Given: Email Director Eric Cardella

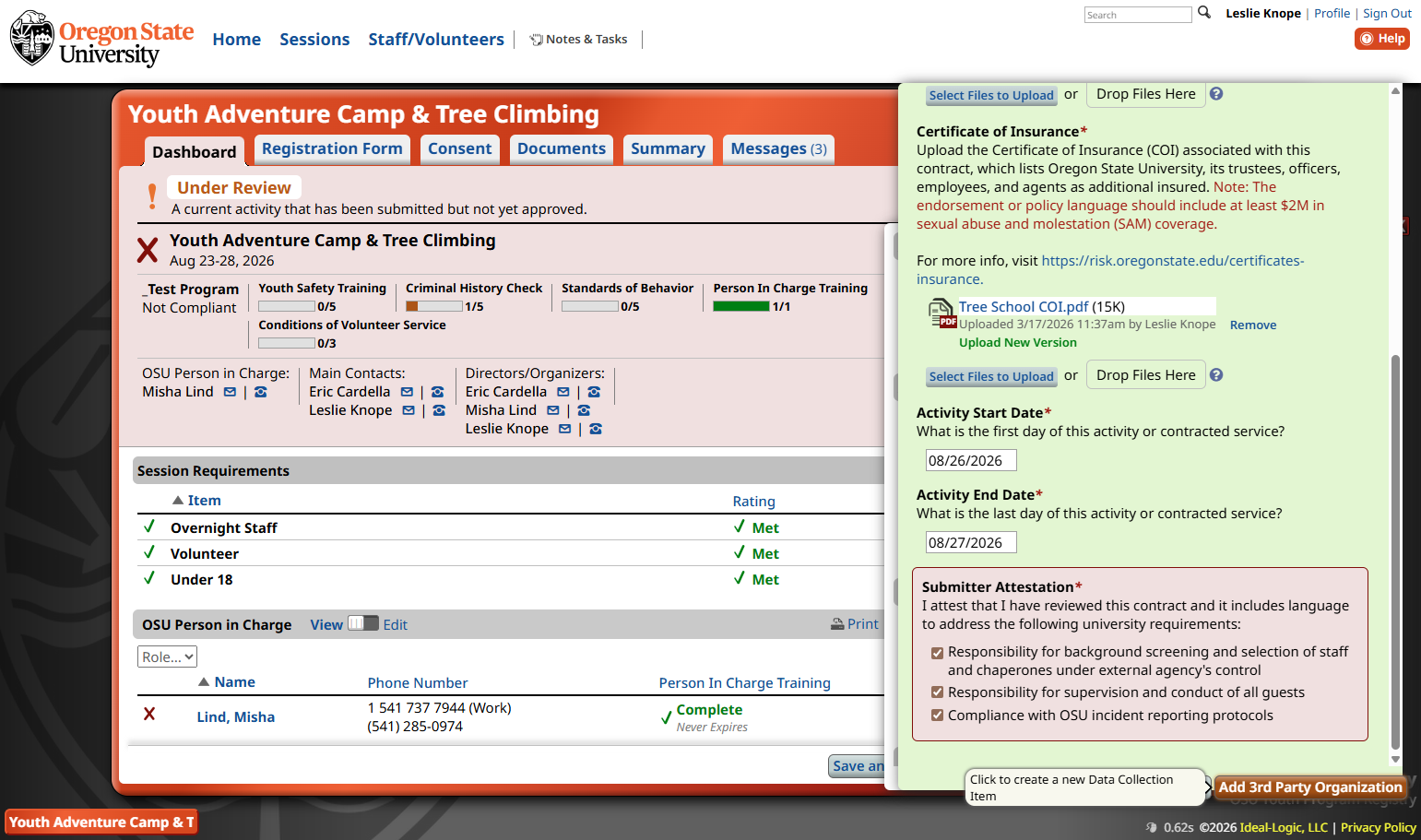Looking at the screenshot, I should coord(563,392).
